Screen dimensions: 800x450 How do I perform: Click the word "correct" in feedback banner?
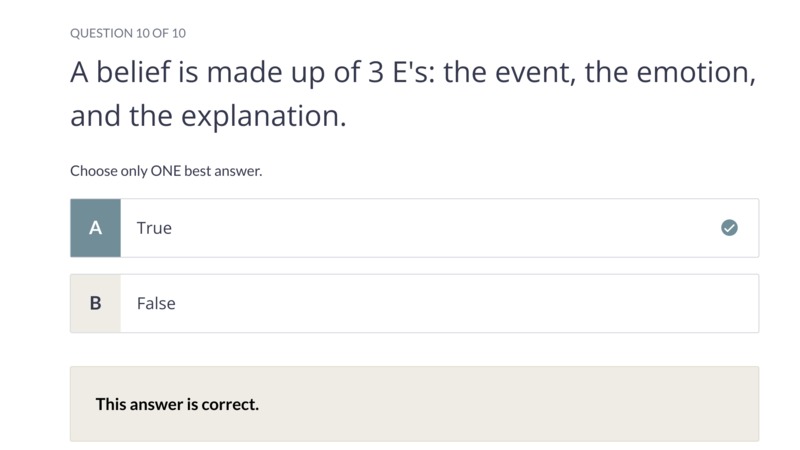pos(228,404)
